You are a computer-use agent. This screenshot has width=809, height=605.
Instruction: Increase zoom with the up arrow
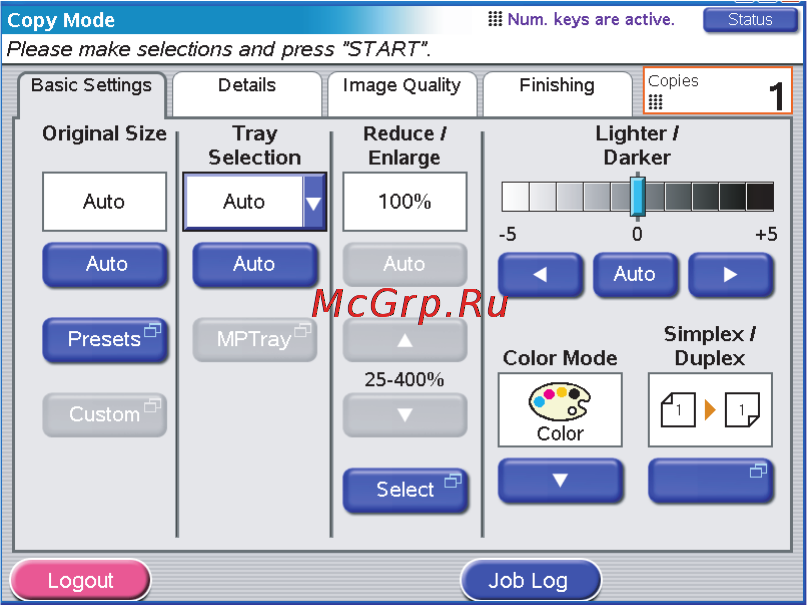click(405, 340)
